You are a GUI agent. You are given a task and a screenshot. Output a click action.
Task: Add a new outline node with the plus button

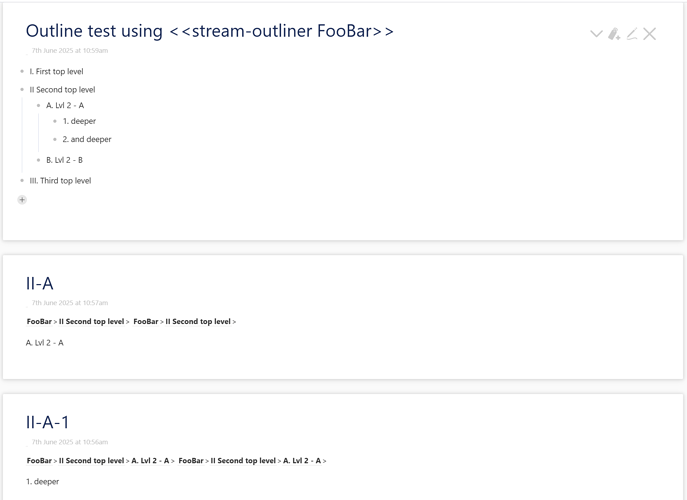point(22,200)
